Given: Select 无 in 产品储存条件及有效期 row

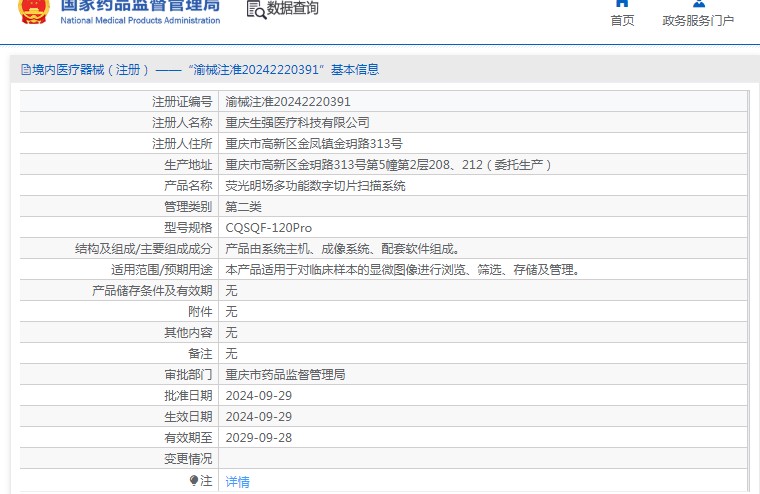Looking at the screenshot, I should 231,290.
